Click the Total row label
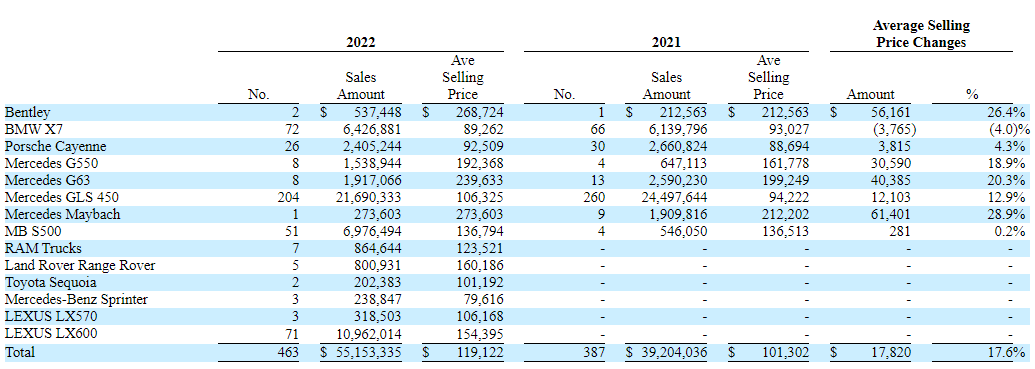1035x369 pixels. pos(20,352)
